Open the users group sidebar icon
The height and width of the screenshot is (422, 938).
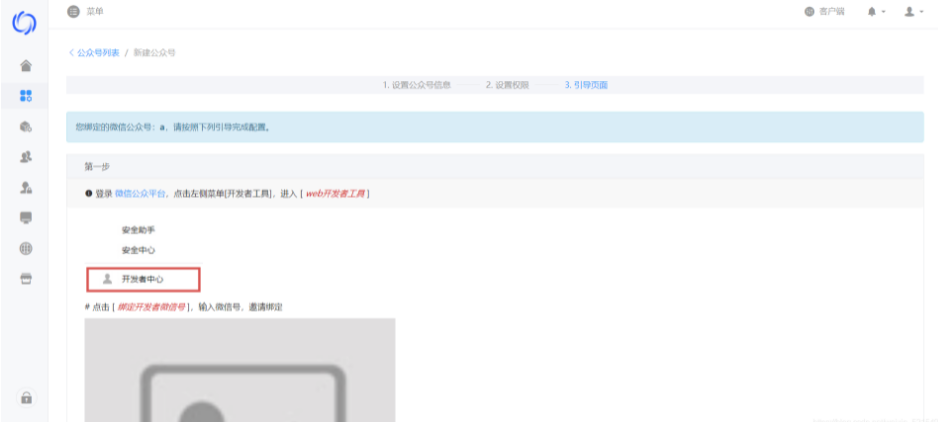point(26,157)
